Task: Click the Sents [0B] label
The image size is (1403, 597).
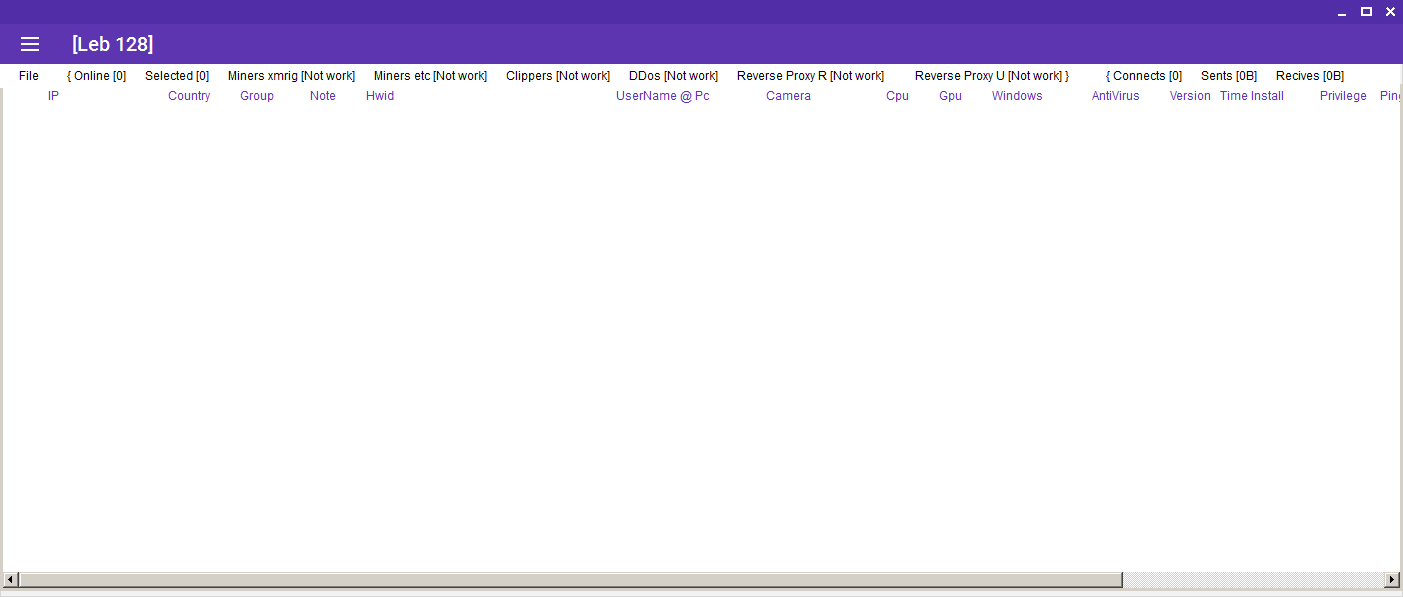Action: [x=1229, y=76]
